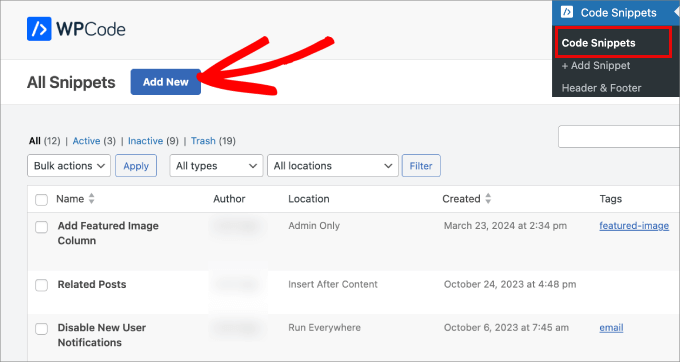Filter by Active snippets
Image resolution: width=680 pixels, height=362 pixels.
[x=86, y=141]
